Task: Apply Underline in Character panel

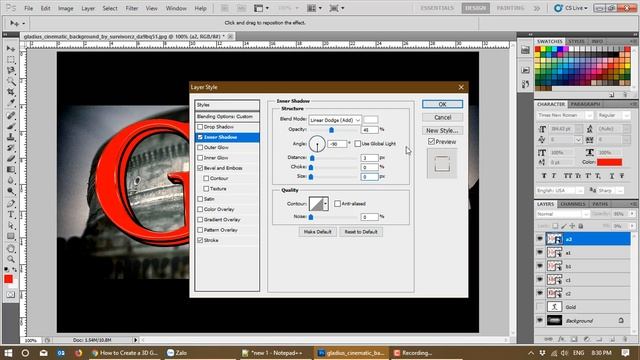Action: [611, 176]
